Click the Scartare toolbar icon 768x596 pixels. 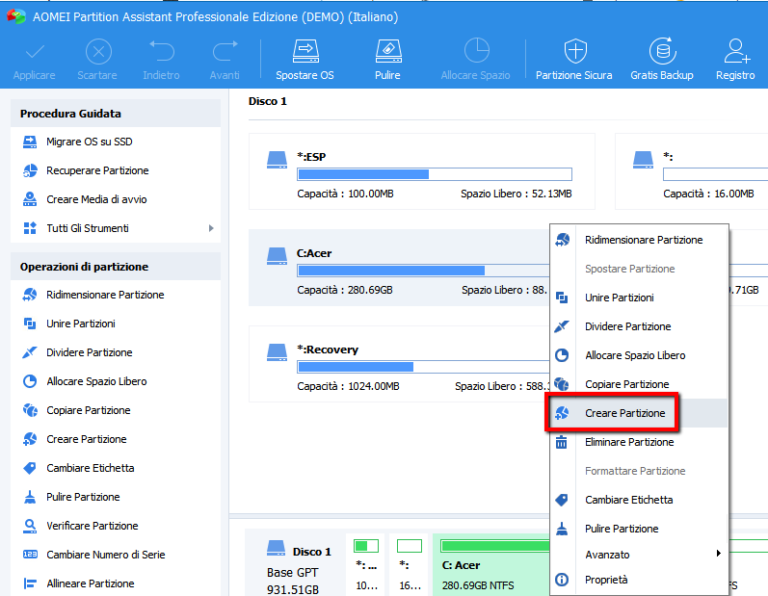click(98, 51)
